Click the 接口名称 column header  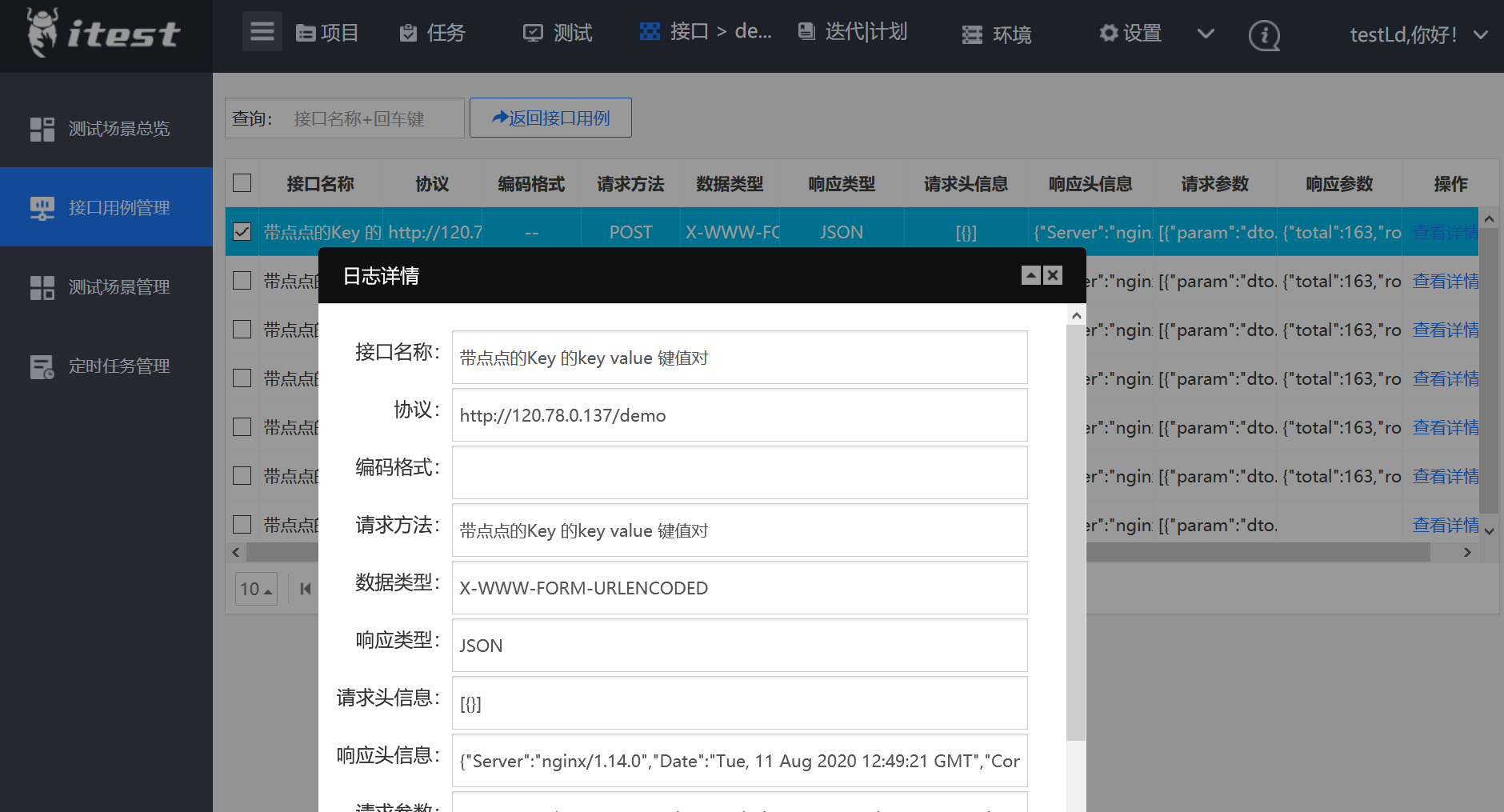(320, 183)
